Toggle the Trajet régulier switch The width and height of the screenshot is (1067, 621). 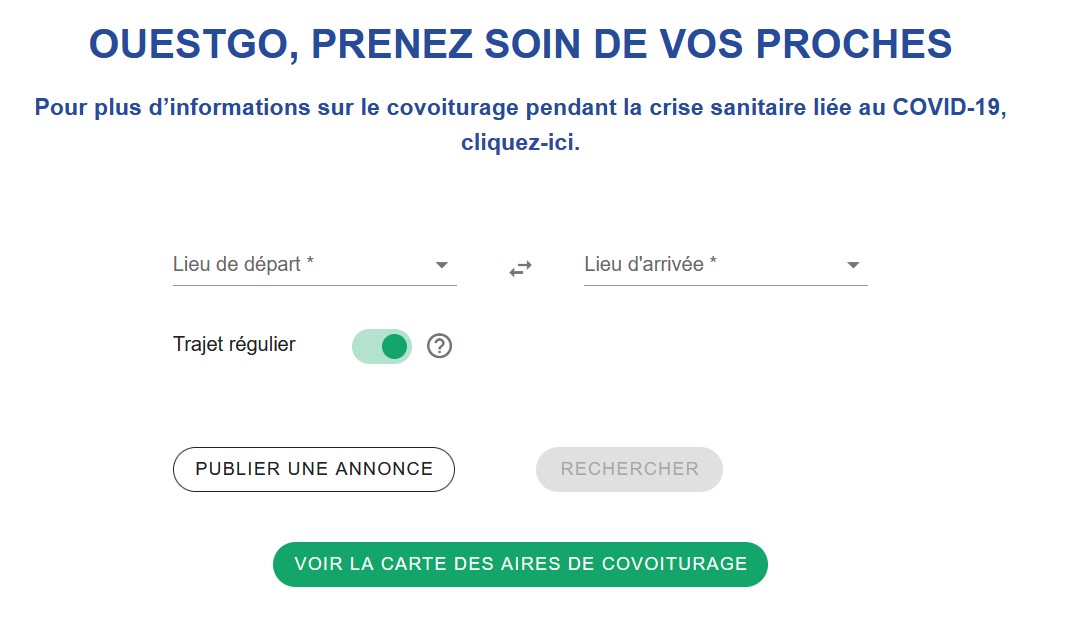[382, 346]
